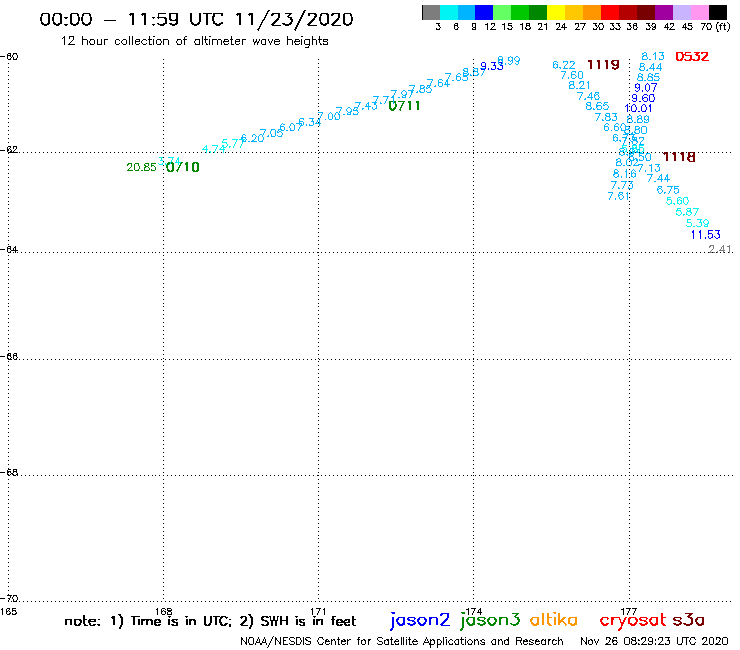This screenshot has height=650, width=740.
Task: Click the 5.87 wave height value
Action: click(x=687, y=212)
